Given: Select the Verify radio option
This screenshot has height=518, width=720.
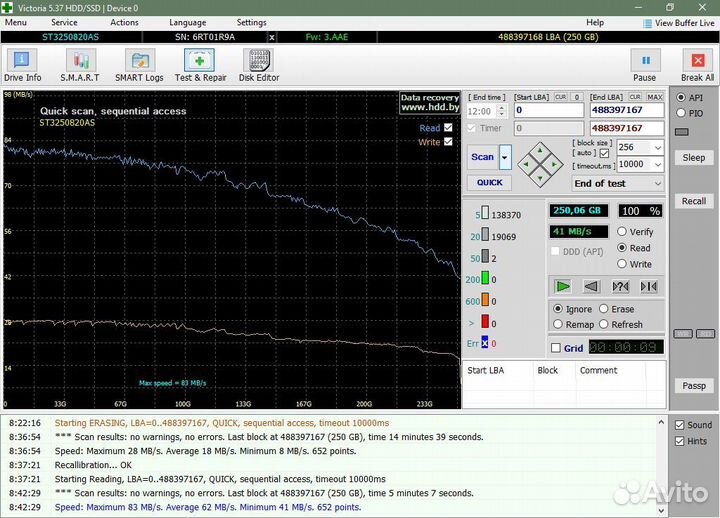Looking at the screenshot, I should pos(622,232).
